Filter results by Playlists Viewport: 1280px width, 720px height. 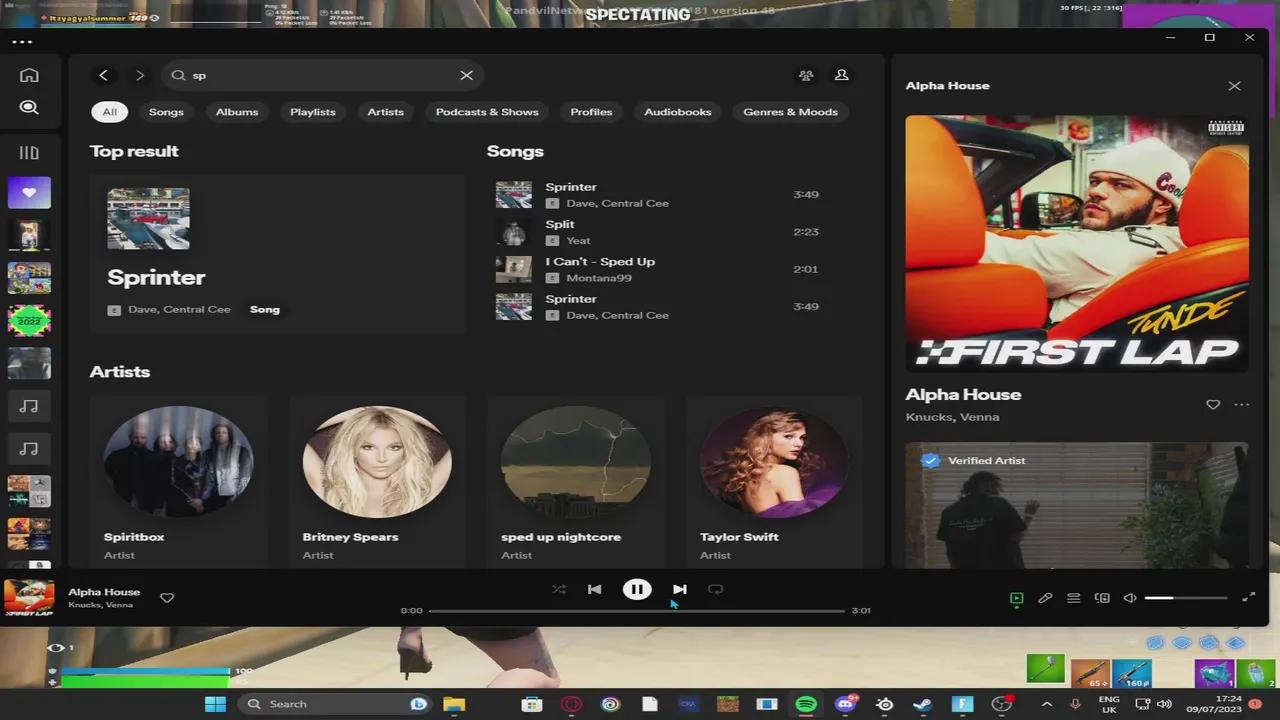(313, 112)
